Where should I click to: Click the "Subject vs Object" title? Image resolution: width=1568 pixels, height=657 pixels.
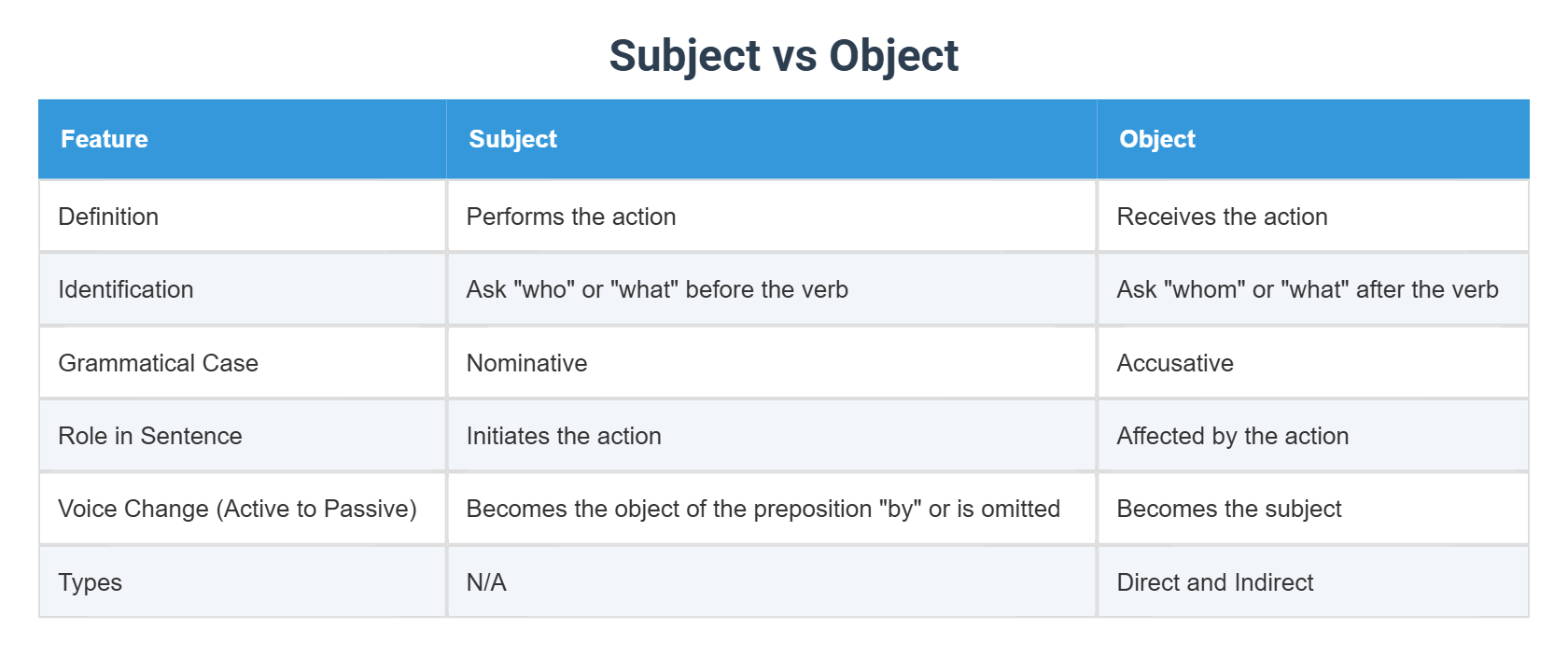coord(783,55)
